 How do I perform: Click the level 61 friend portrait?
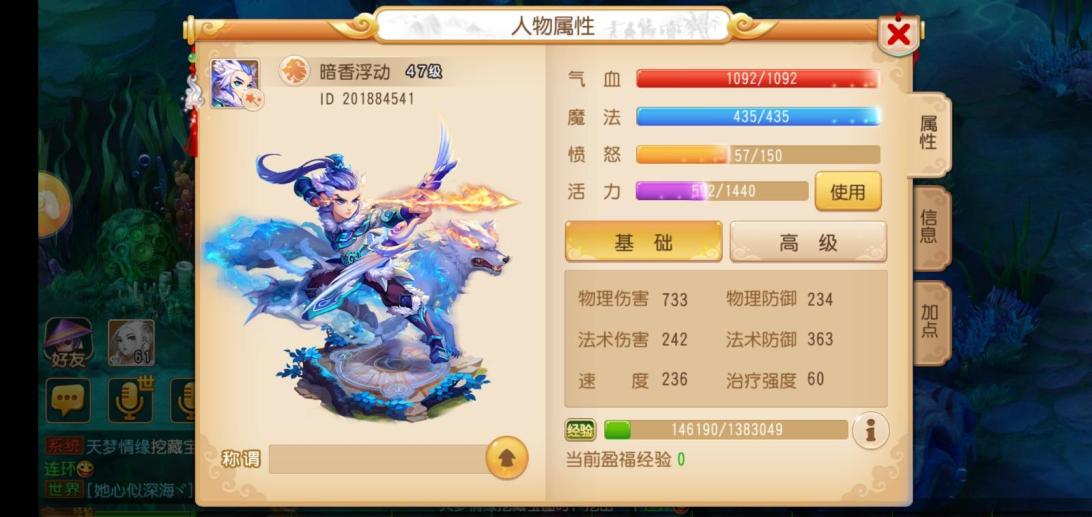(x=131, y=343)
